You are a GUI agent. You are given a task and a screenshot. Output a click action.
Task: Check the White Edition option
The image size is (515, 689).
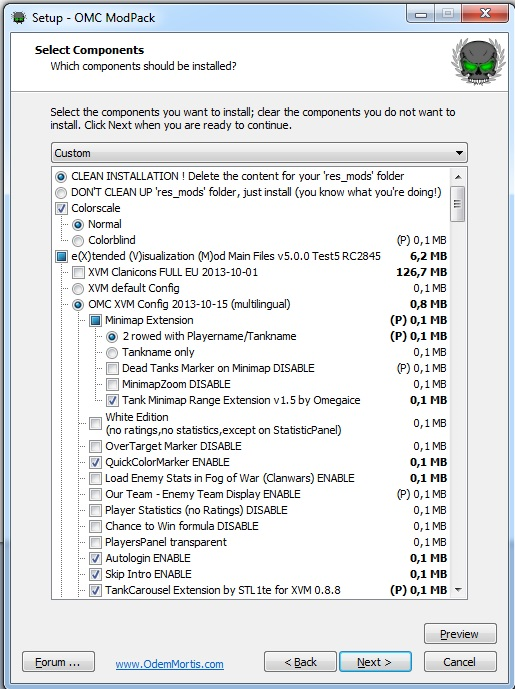tap(95, 424)
